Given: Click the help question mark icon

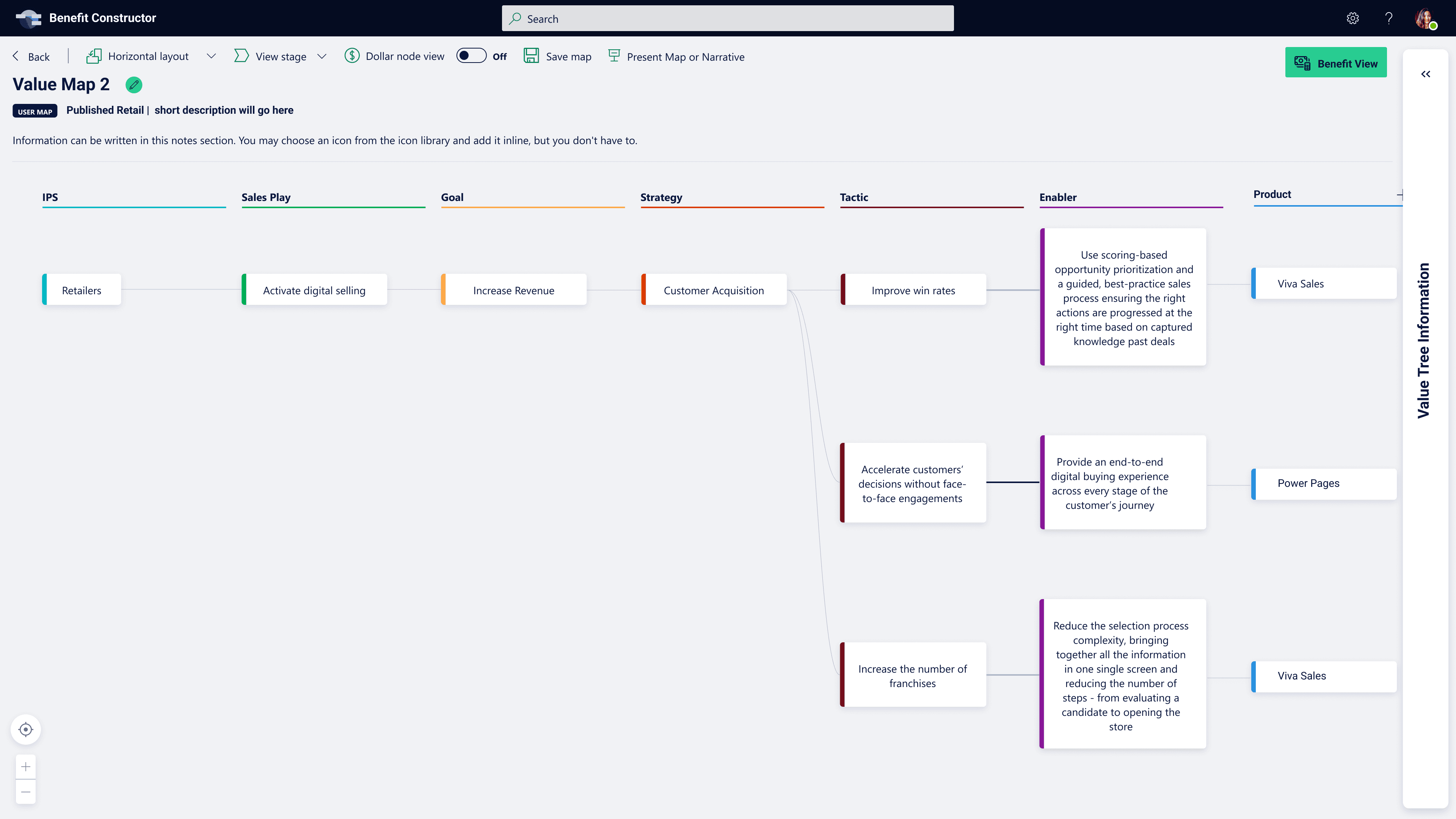Looking at the screenshot, I should (x=1389, y=19).
